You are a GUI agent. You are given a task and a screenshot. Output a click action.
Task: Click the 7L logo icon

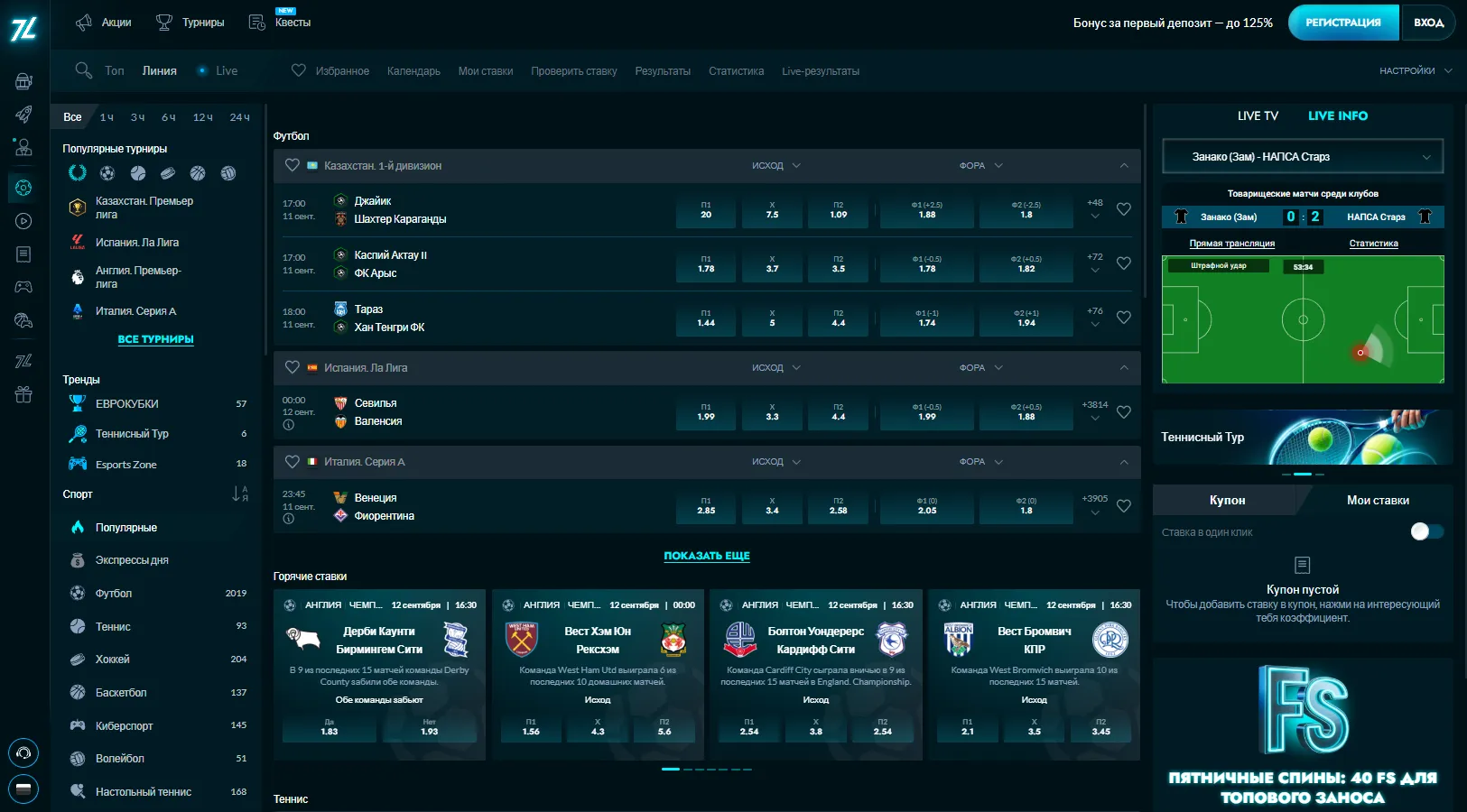coord(23,29)
